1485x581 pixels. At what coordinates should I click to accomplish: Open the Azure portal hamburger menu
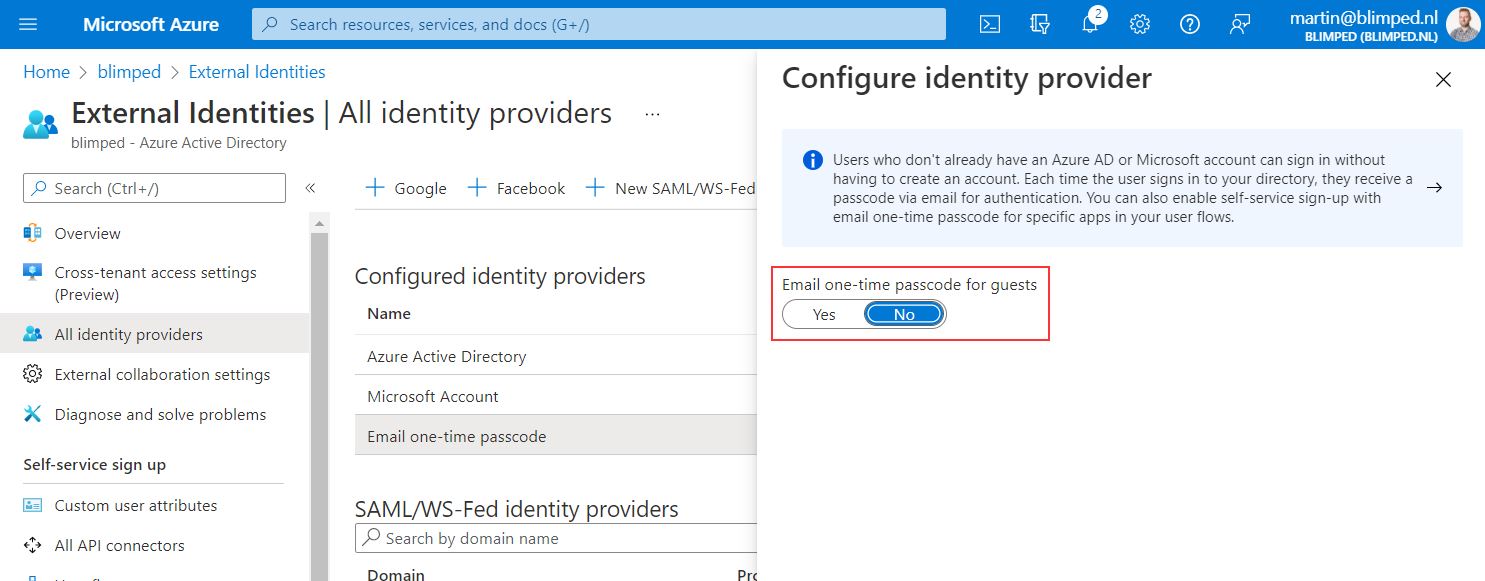(28, 24)
